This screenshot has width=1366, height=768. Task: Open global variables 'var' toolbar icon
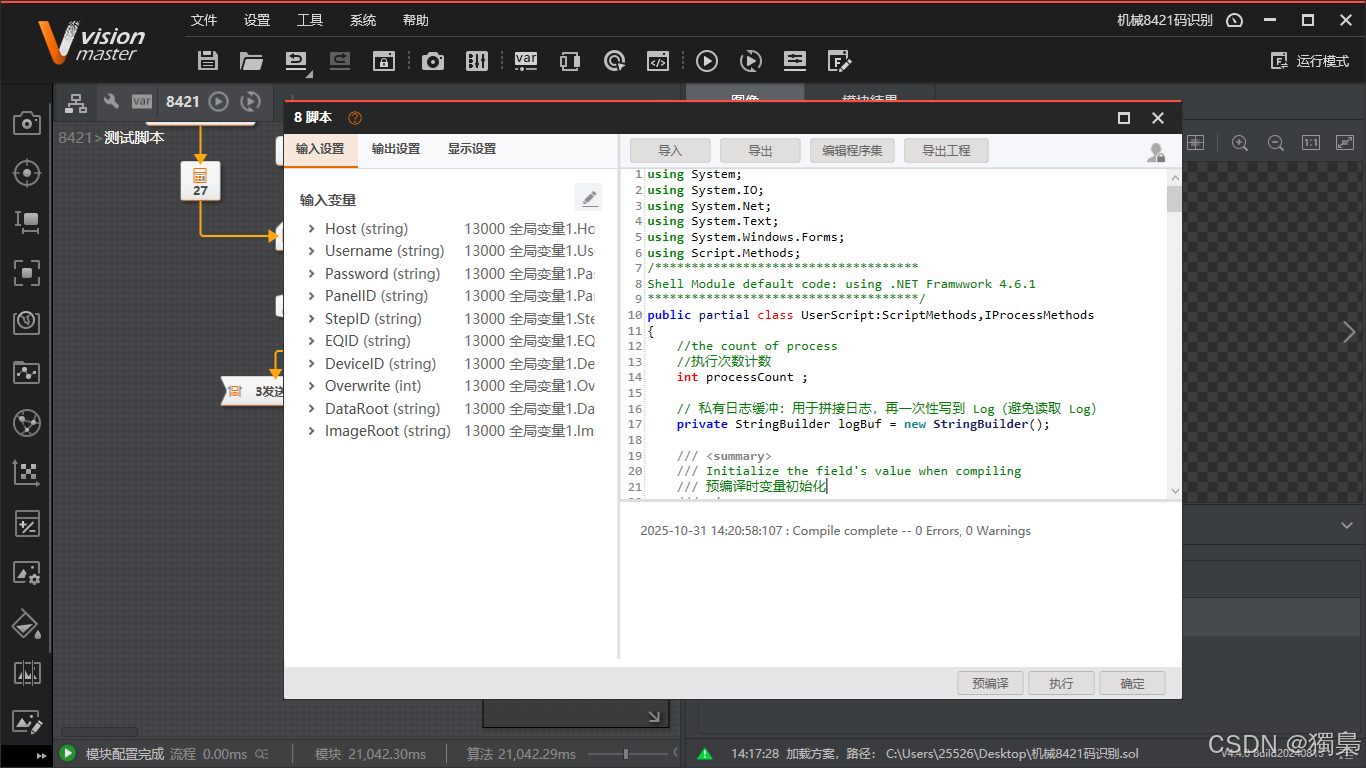pyautogui.click(x=526, y=61)
